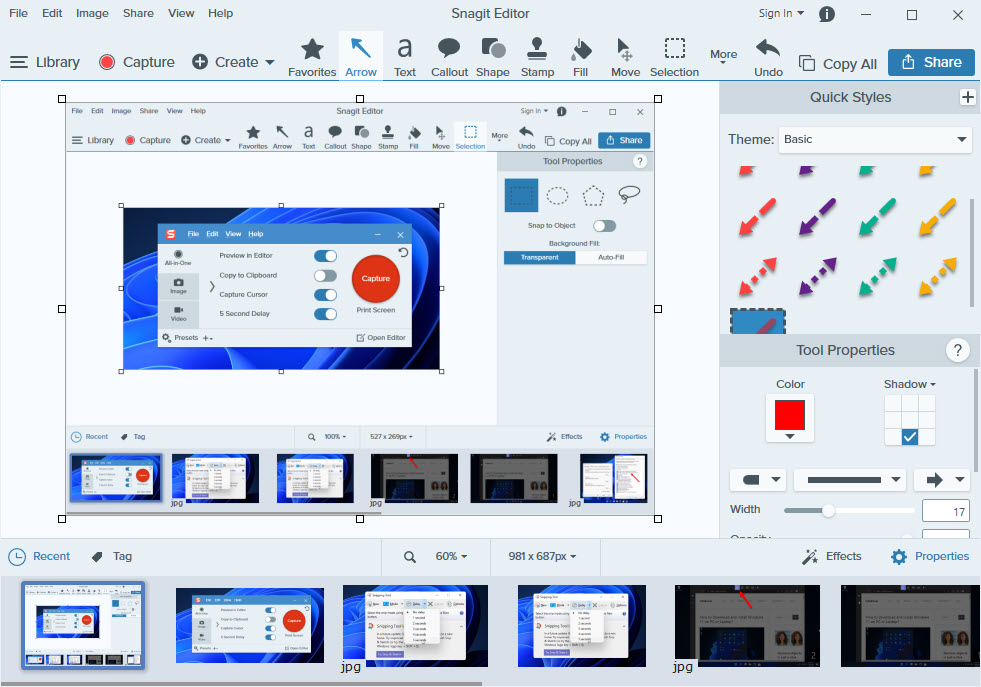The image size is (981, 687).
Task: Select the Move tool
Action: pyautogui.click(x=625, y=58)
